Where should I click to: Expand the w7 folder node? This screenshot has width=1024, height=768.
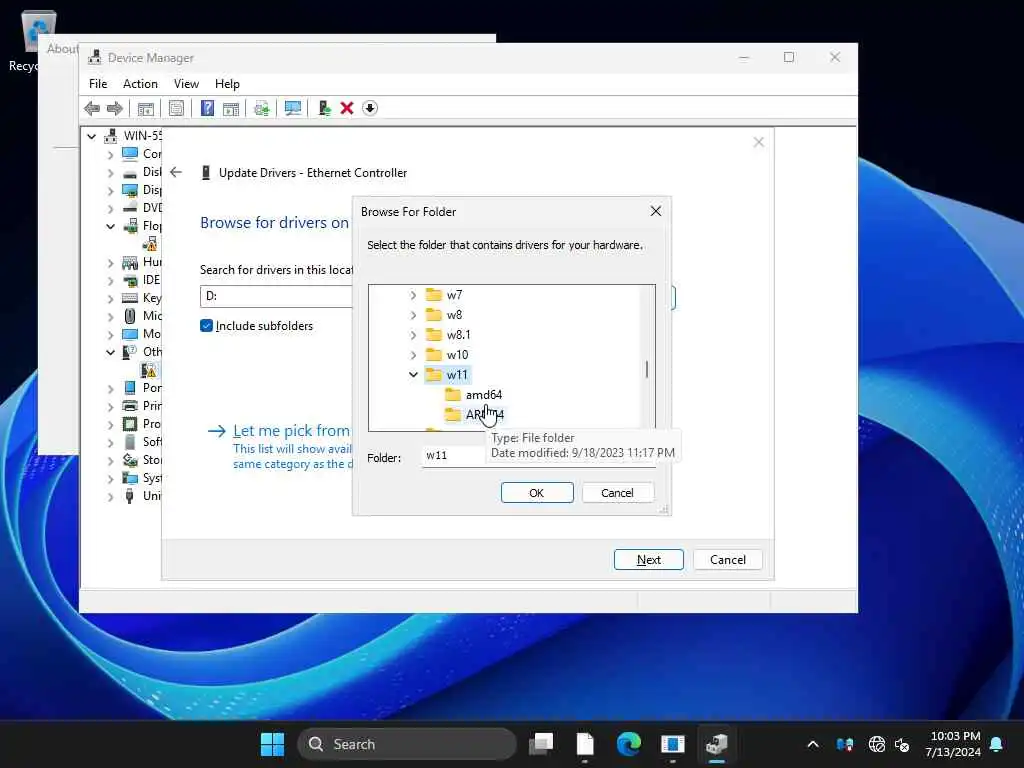coord(413,295)
